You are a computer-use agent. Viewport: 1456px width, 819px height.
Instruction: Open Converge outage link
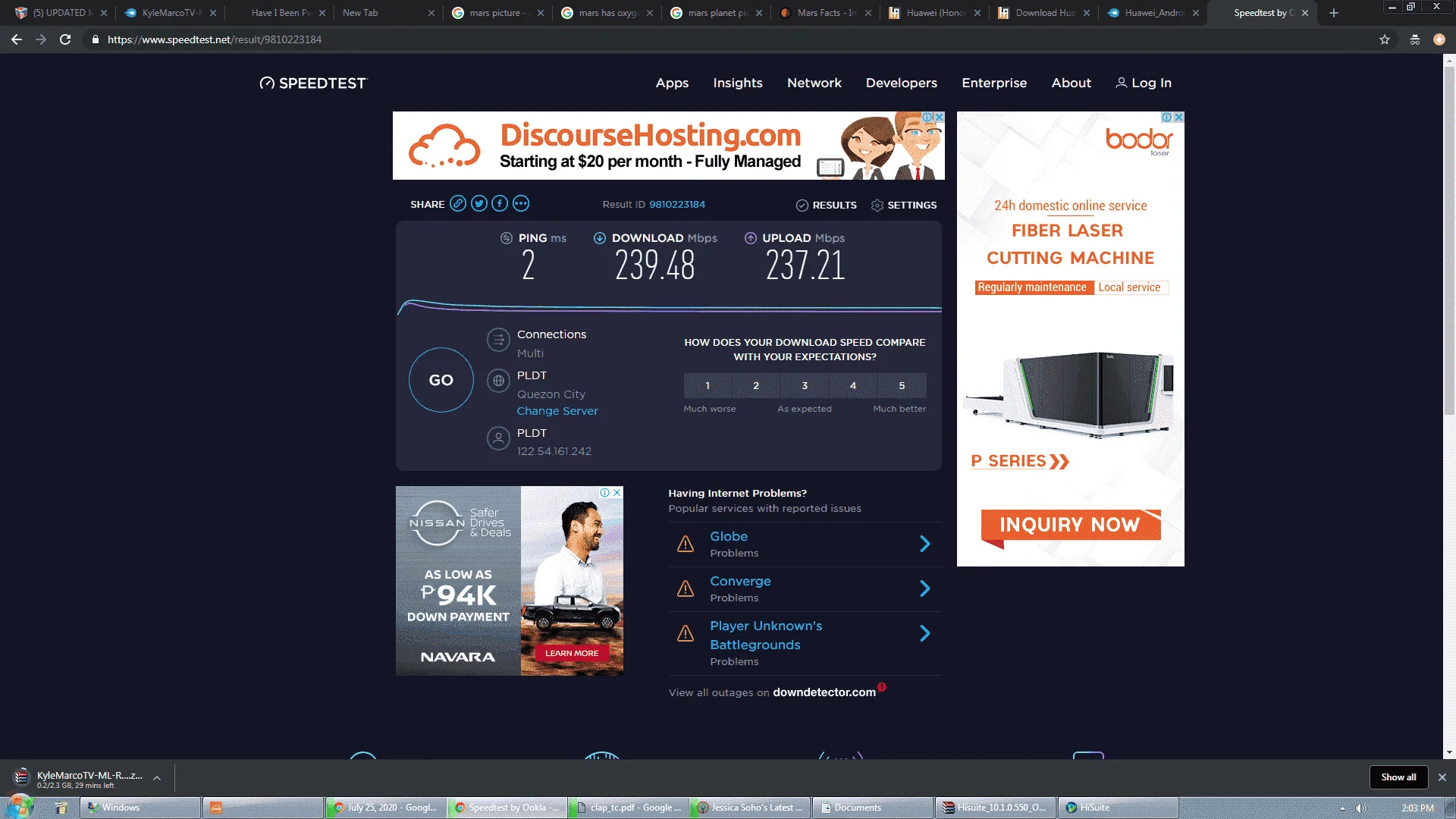pyautogui.click(x=740, y=582)
